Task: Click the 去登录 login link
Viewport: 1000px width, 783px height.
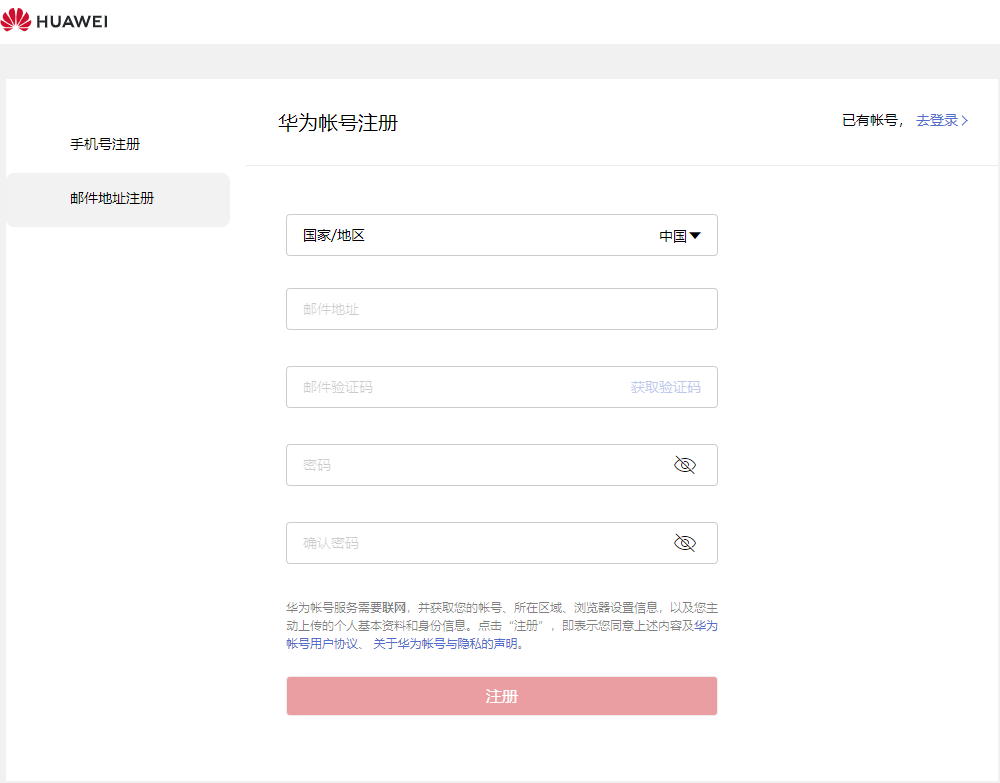Action: (942, 120)
